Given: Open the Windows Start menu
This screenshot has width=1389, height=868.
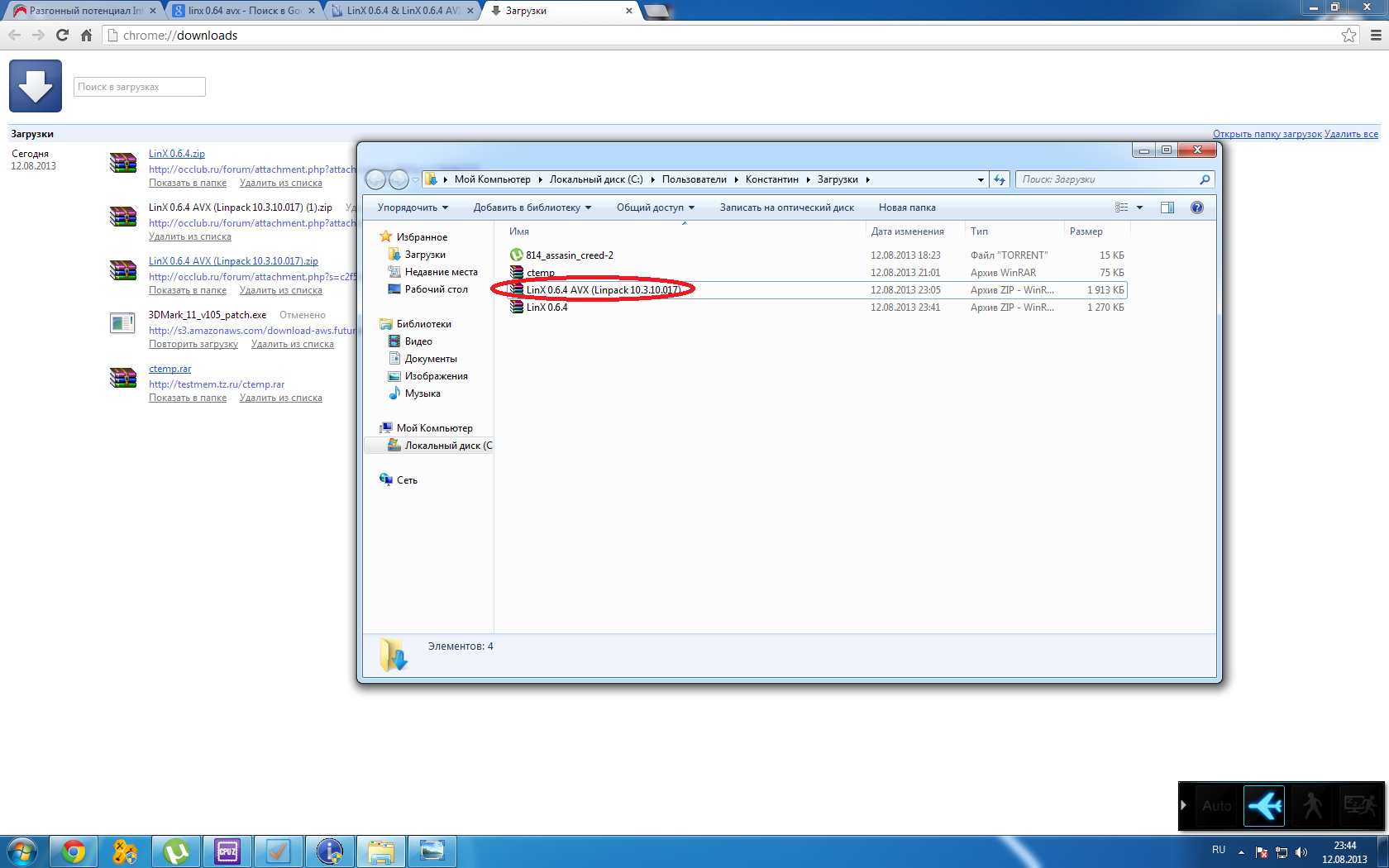Looking at the screenshot, I should [x=22, y=851].
